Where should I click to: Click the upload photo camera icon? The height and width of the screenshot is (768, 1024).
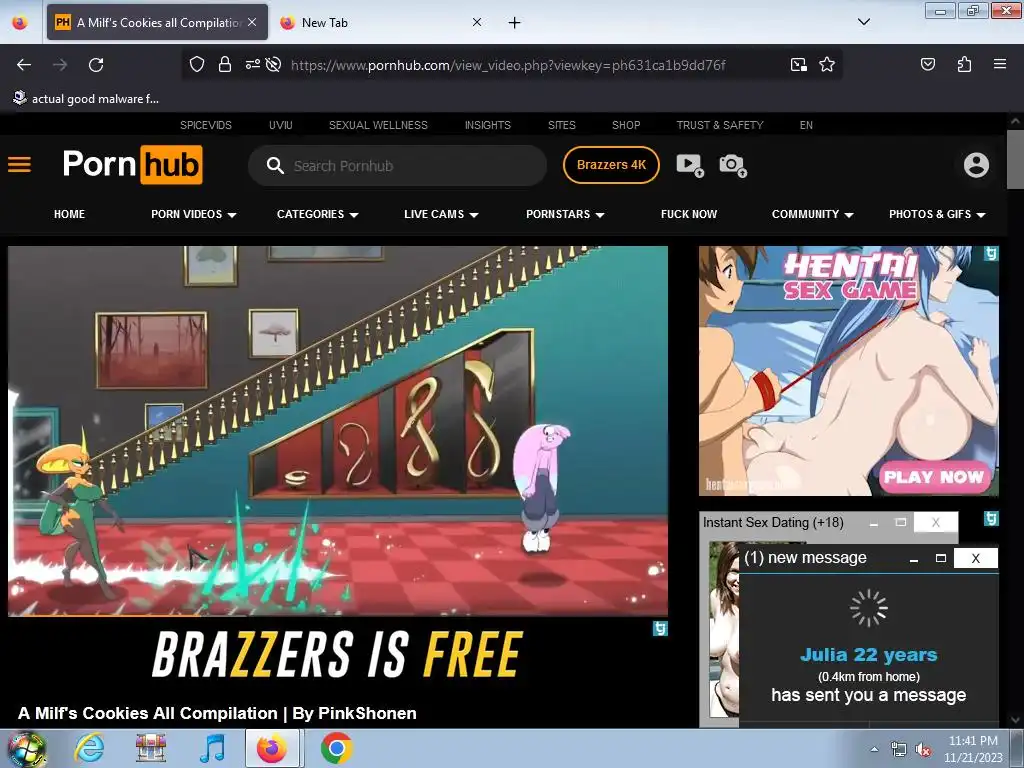[x=733, y=165]
